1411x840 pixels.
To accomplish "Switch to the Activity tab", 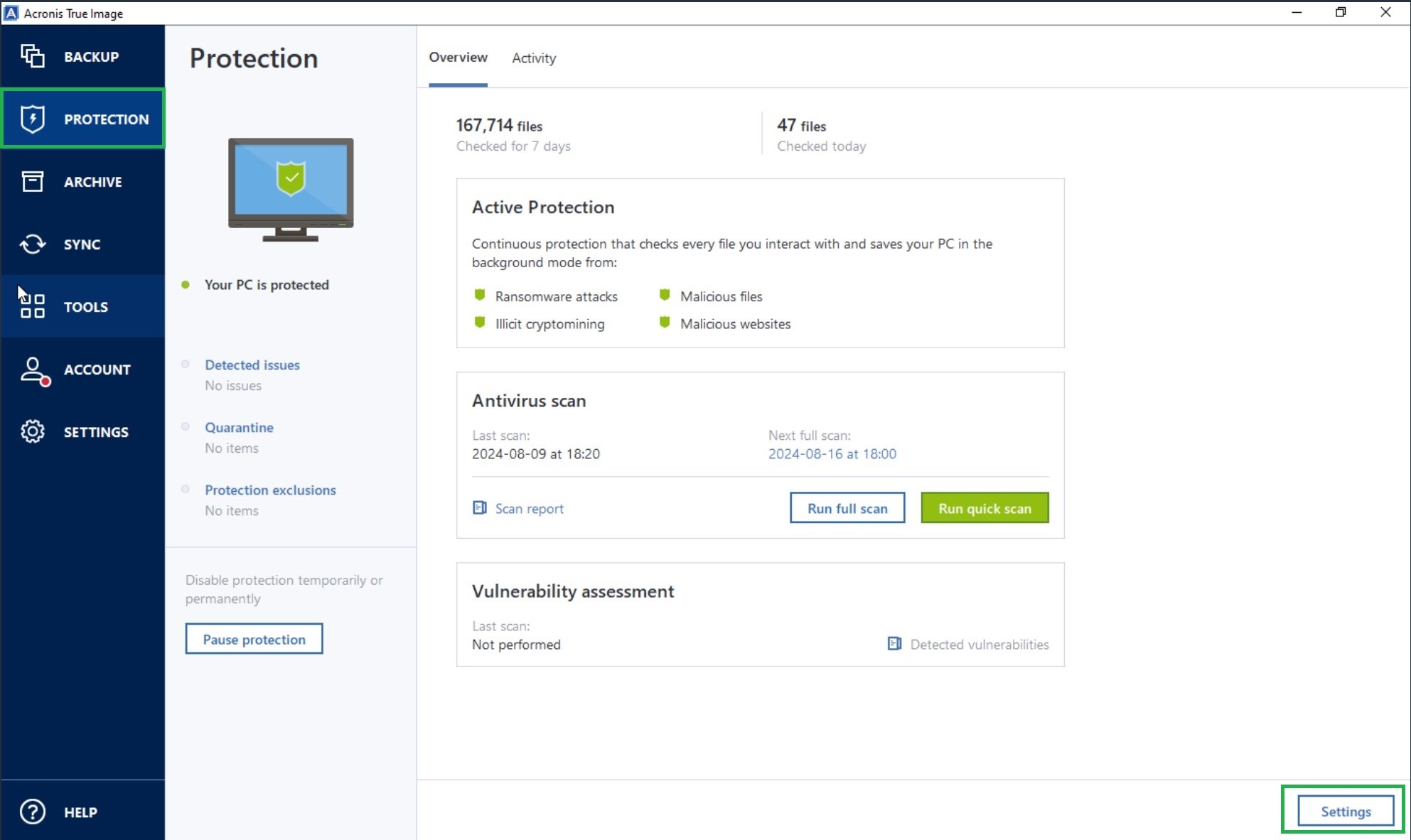I will tap(533, 58).
